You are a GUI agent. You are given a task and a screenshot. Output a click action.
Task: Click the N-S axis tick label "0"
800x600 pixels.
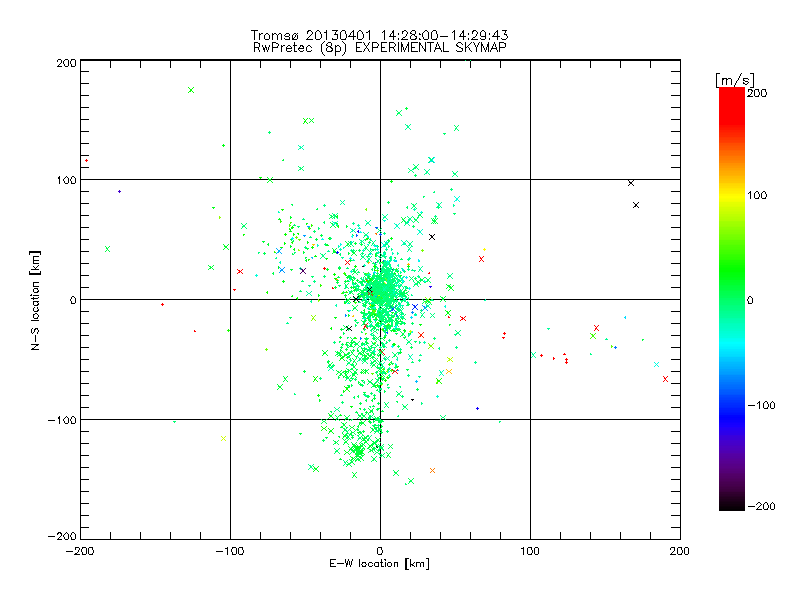click(73, 300)
